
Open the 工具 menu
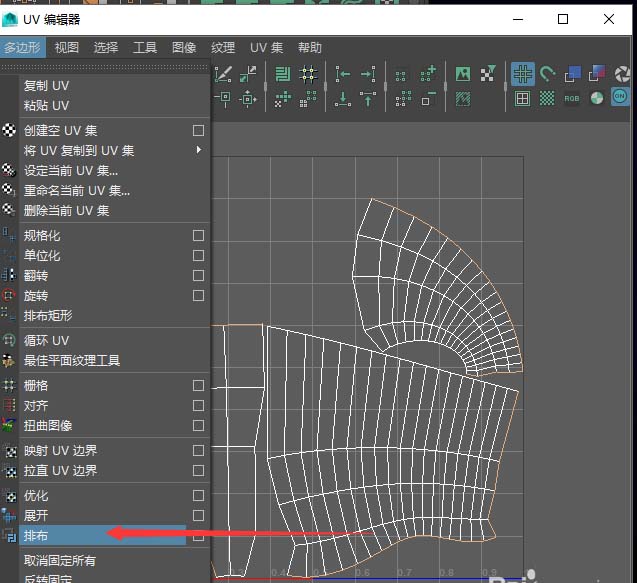point(145,48)
